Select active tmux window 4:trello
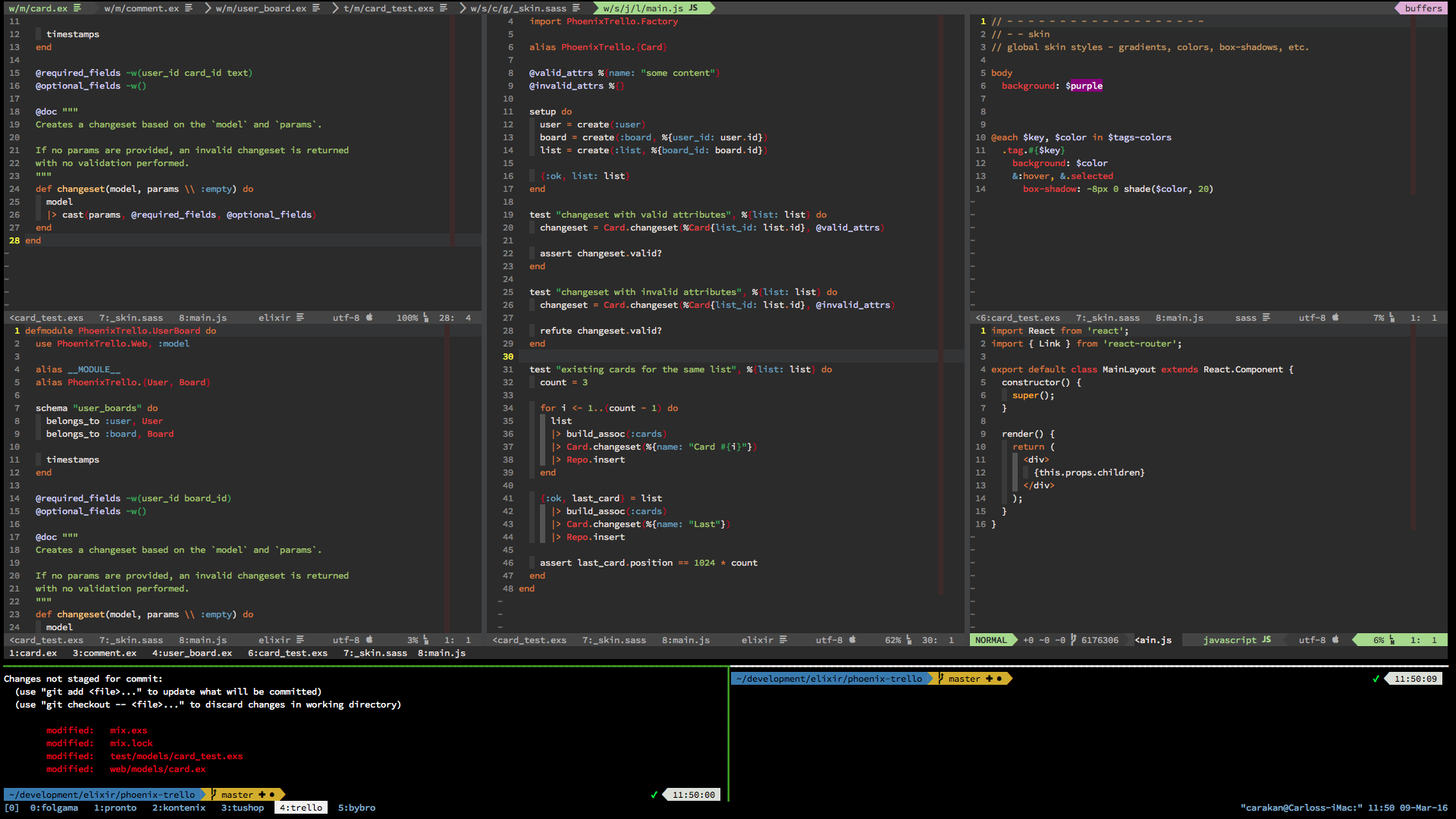 click(301, 808)
